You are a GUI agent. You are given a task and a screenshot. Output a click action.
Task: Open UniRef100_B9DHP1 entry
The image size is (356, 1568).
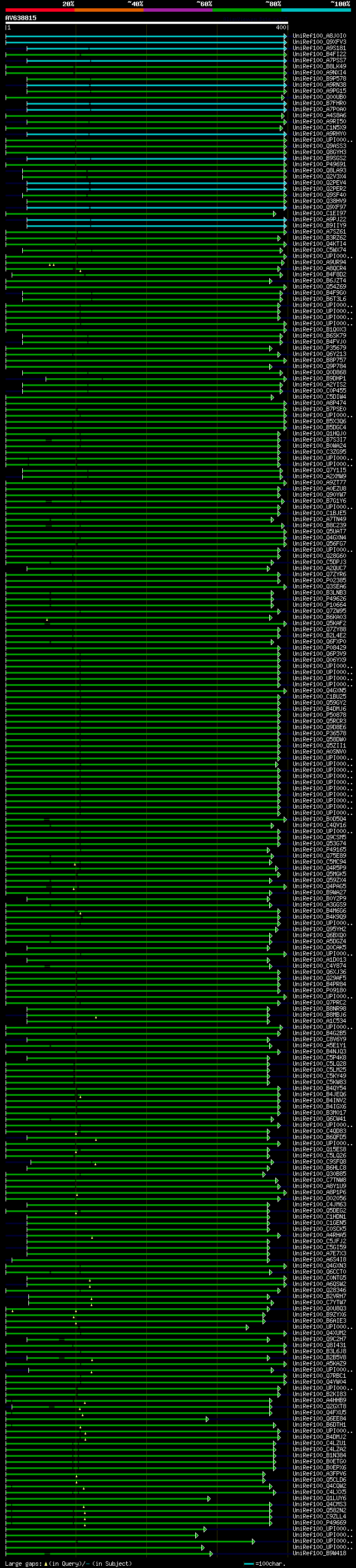319,379
